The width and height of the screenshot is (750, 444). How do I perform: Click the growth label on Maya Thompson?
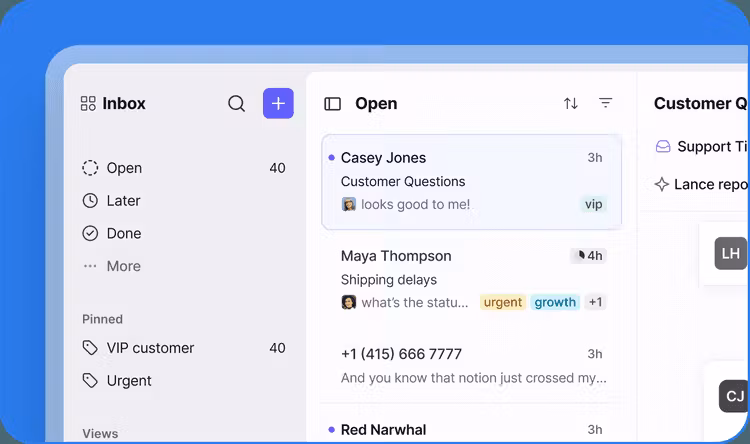click(554, 302)
